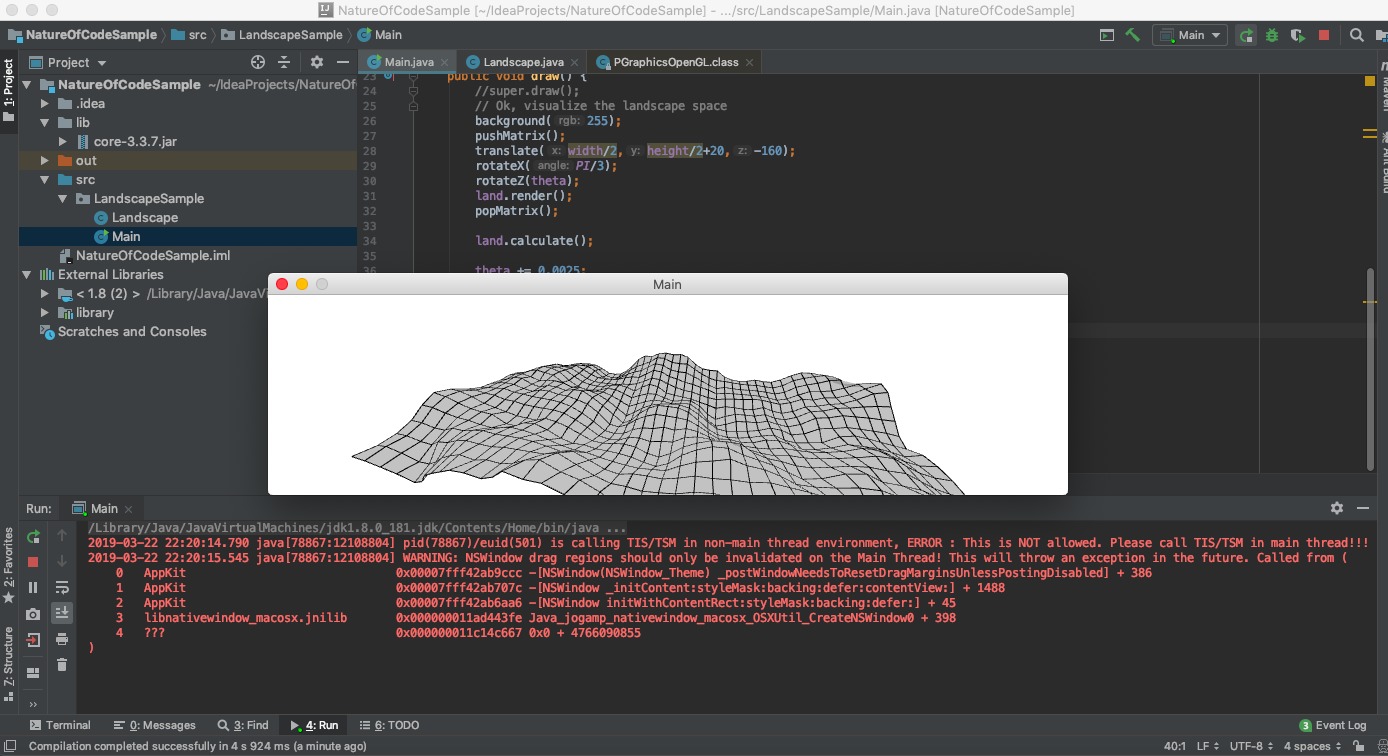This screenshot has height=756, width=1388.
Task: Select Landscape class in project tree
Action: (x=144, y=218)
